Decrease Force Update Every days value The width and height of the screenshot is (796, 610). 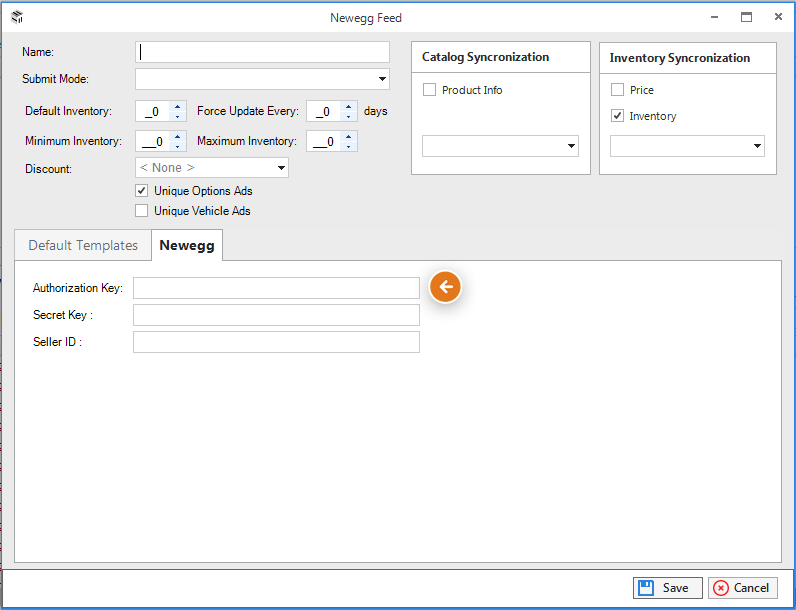pyautogui.click(x=349, y=116)
